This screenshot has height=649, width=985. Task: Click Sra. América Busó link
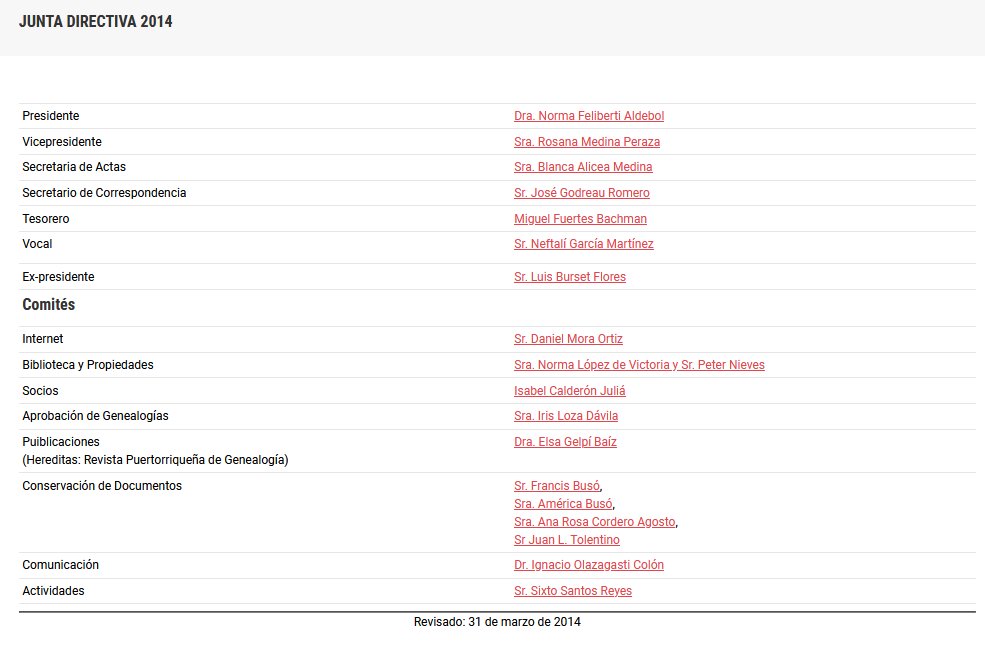coord(563,504)
